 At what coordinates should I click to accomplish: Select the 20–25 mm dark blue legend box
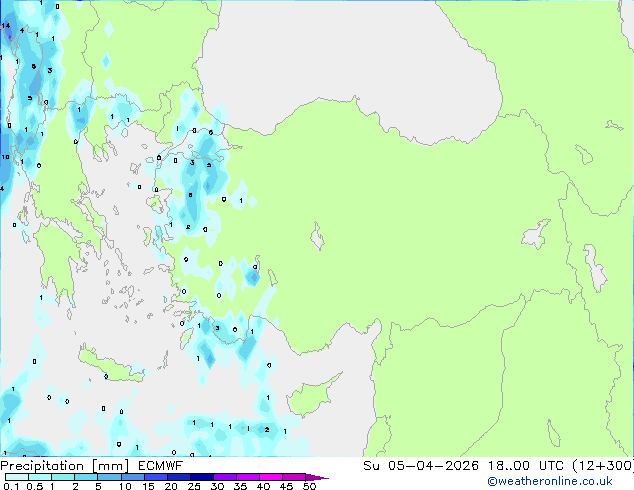pos(179,477)
